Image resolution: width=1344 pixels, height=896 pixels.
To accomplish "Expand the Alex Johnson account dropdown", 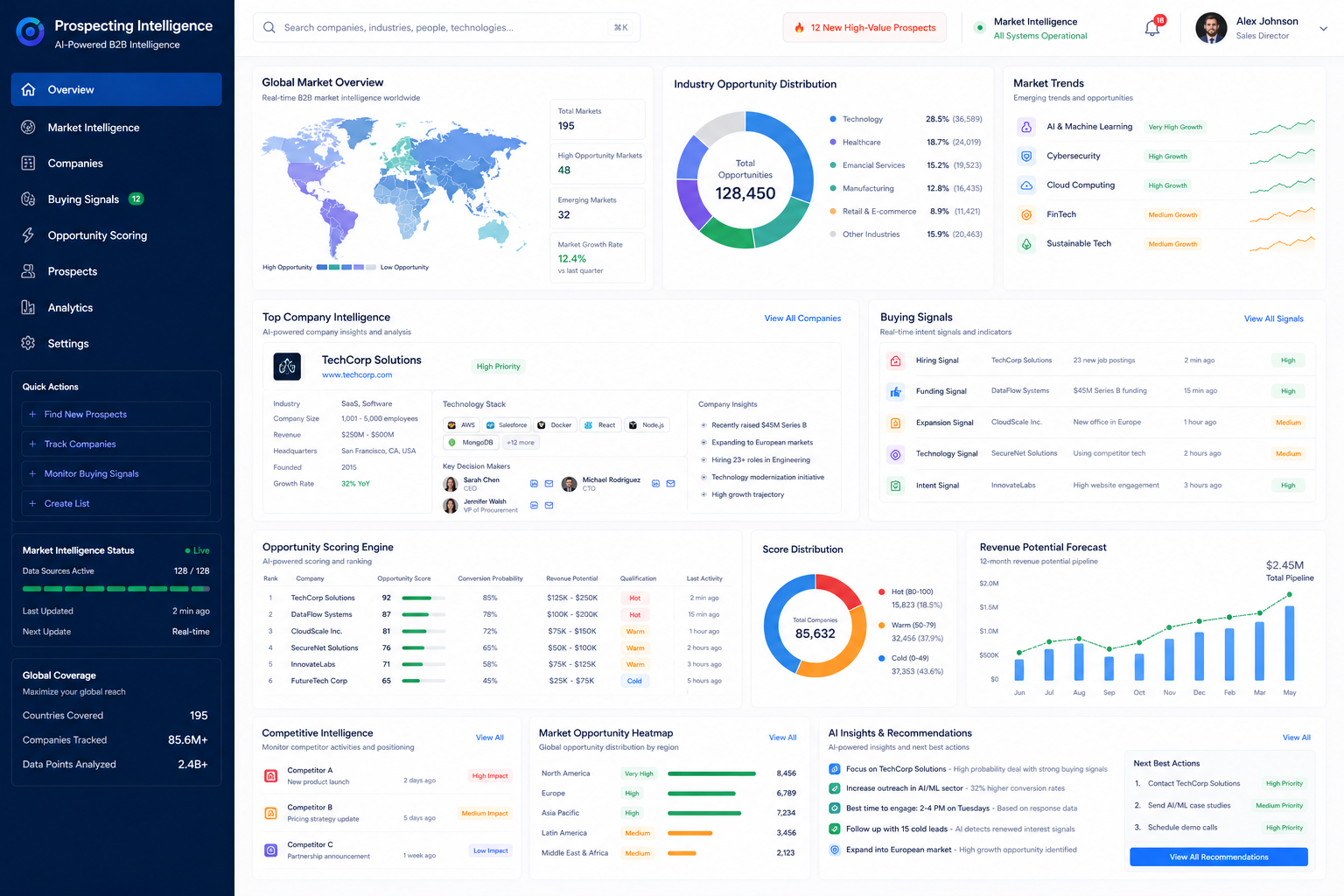I will pyautogui.click(x=1323, y=29).
